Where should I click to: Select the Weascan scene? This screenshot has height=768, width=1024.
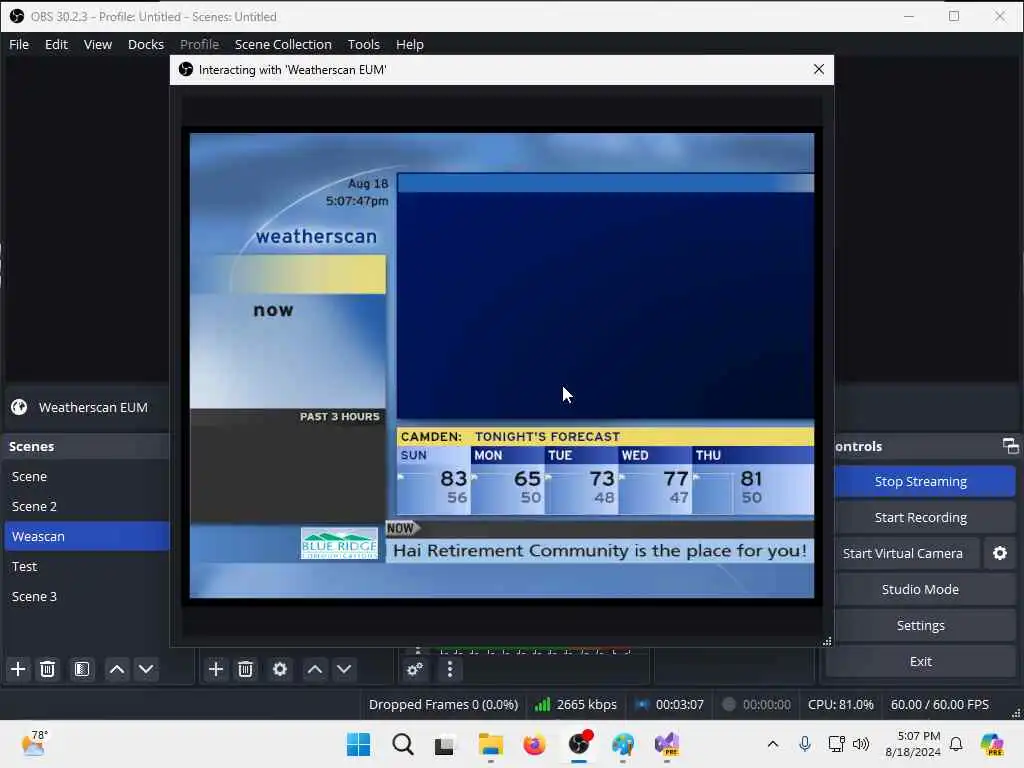click(x=86, y=536)
